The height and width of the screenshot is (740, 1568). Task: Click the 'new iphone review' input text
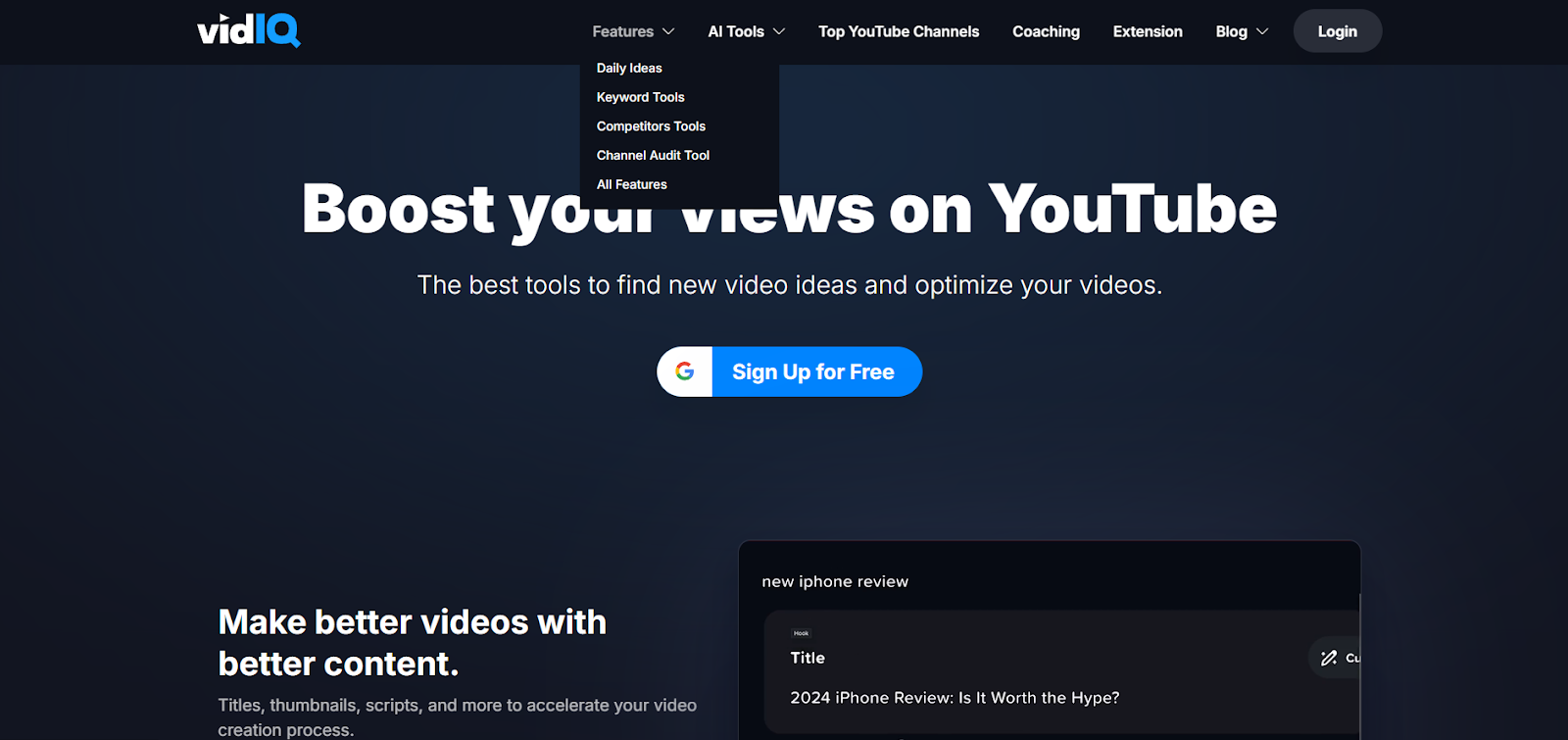click(x=835, y=581)
